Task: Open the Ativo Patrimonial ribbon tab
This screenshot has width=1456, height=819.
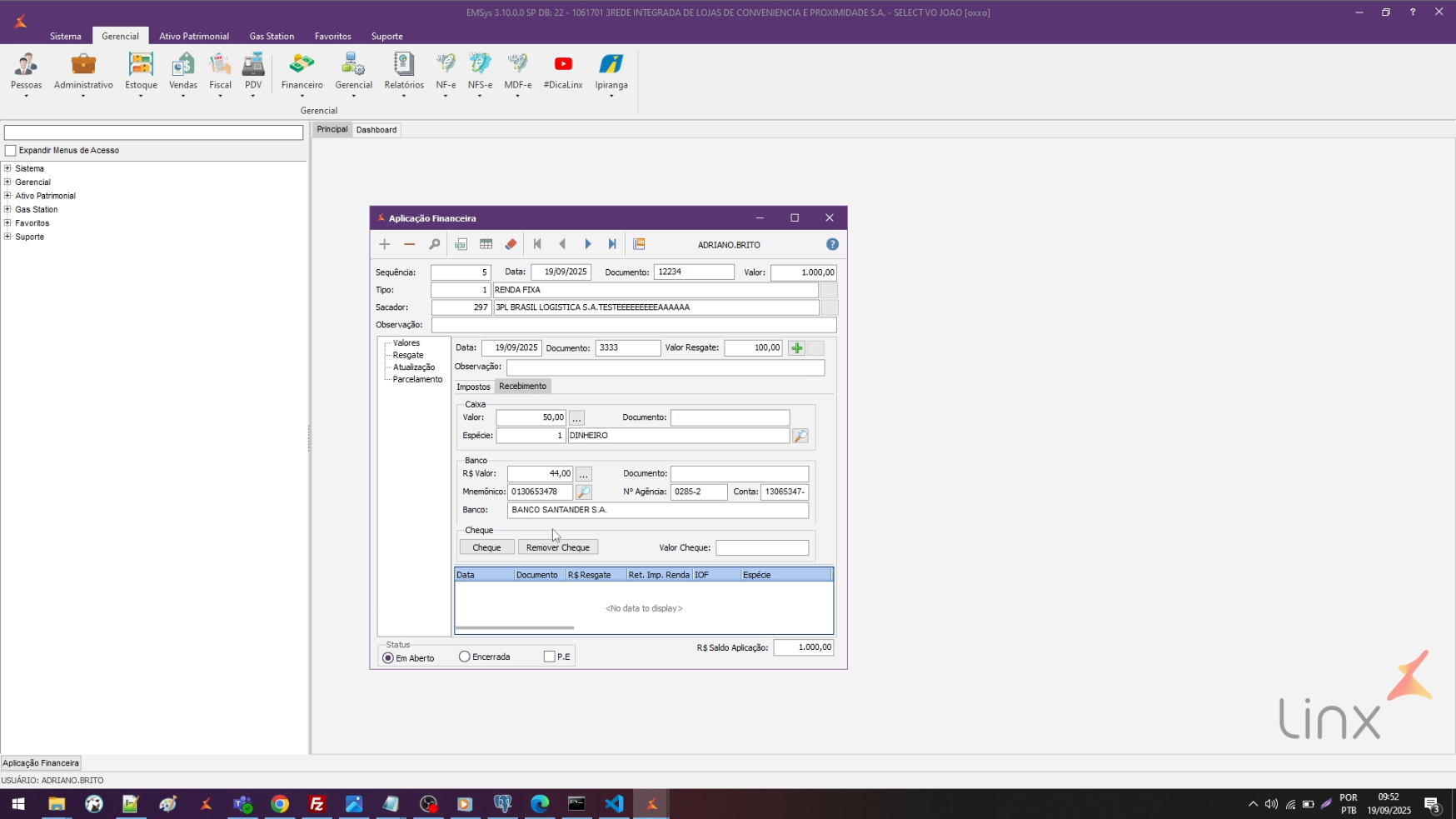Action: (x=194, y=36)
